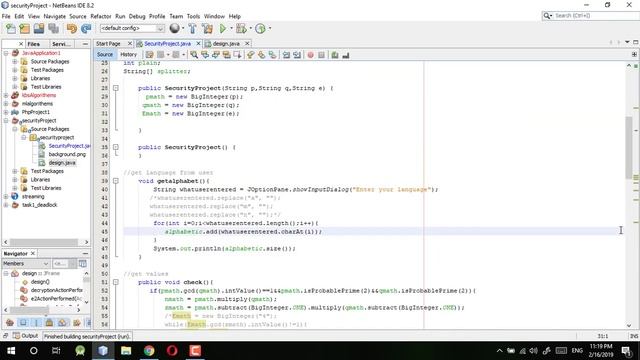Viewport: 640px width, 360px height.
Task: Click the Save All toolbar icon
Action: pos(53,28)
